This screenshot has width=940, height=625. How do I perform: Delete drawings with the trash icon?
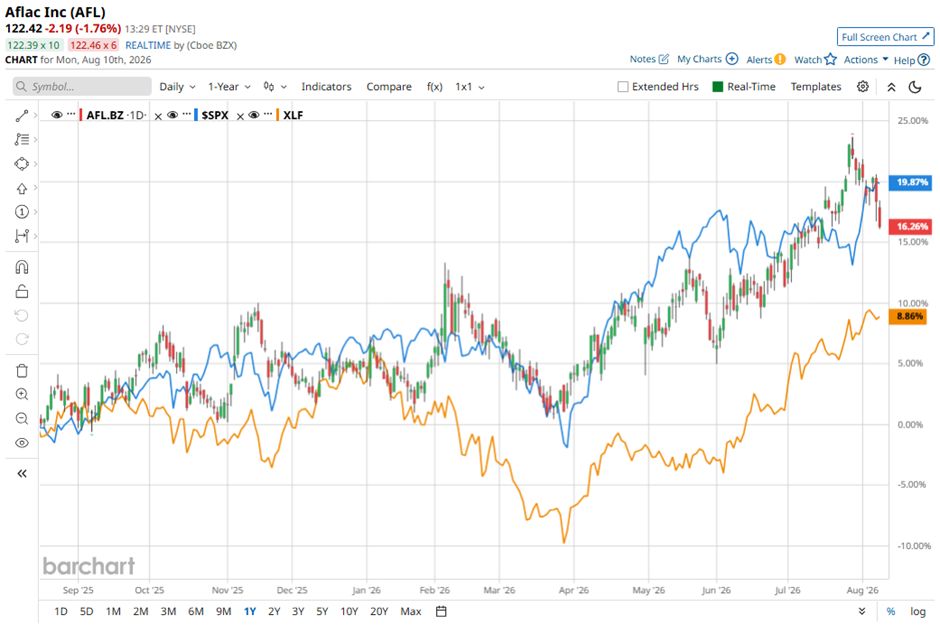22,371
